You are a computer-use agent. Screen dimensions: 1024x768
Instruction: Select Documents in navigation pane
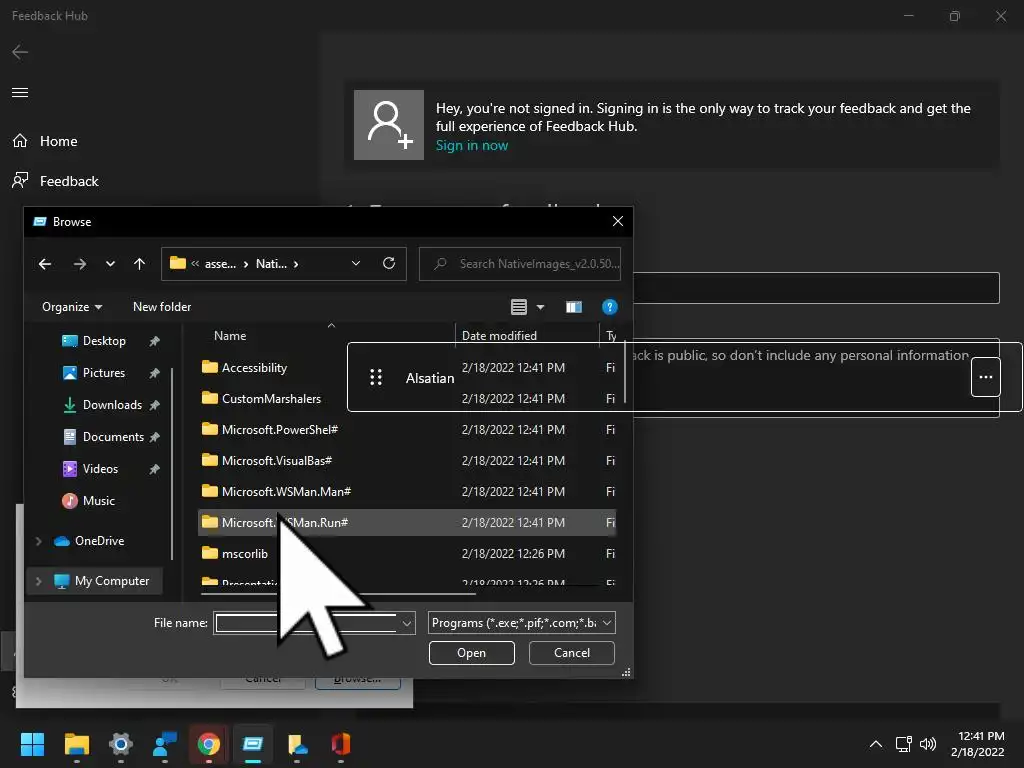click(x=112, y=437)
